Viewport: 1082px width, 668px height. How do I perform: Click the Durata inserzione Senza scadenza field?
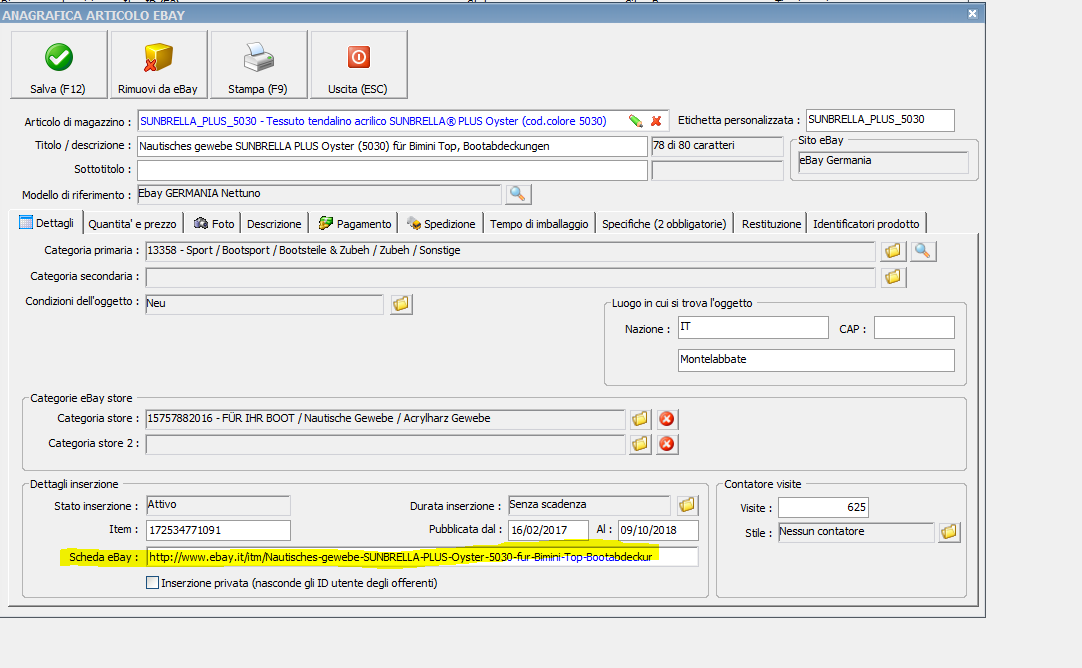[x=589, y=505]
